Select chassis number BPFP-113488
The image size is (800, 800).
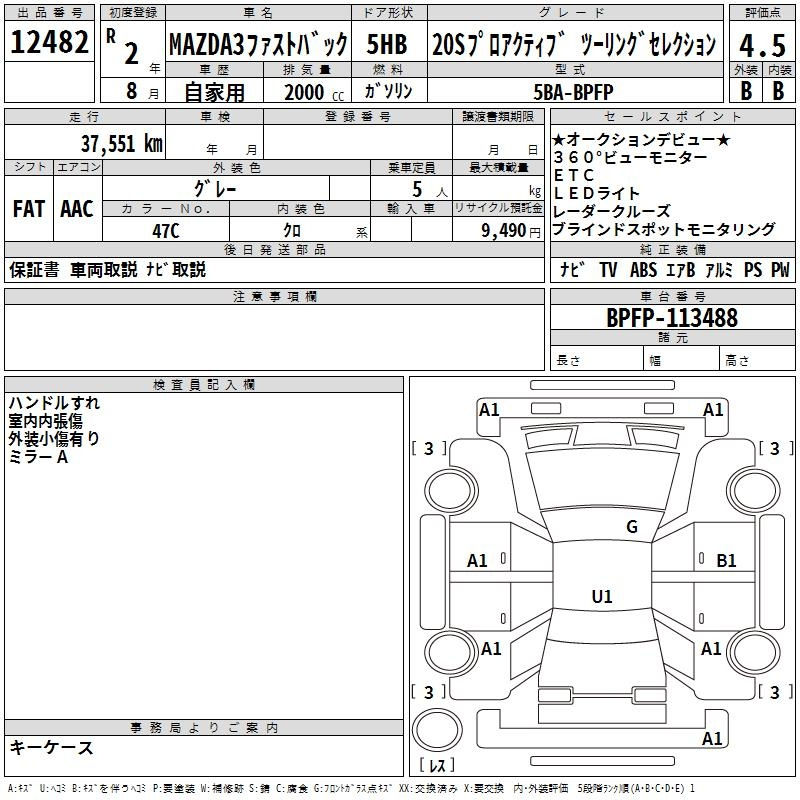672,318
